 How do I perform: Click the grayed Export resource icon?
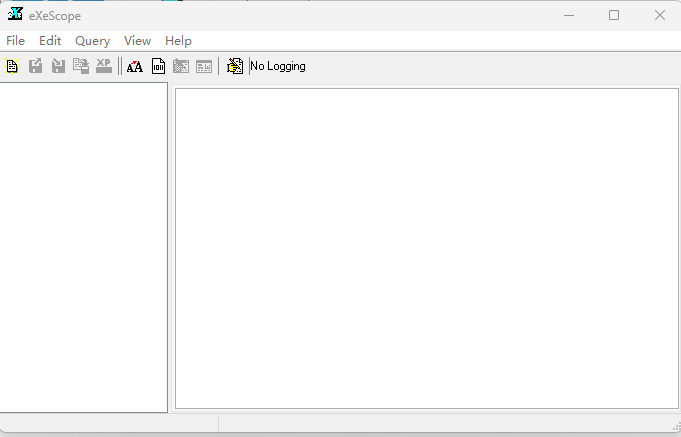(x=36, y=66)
